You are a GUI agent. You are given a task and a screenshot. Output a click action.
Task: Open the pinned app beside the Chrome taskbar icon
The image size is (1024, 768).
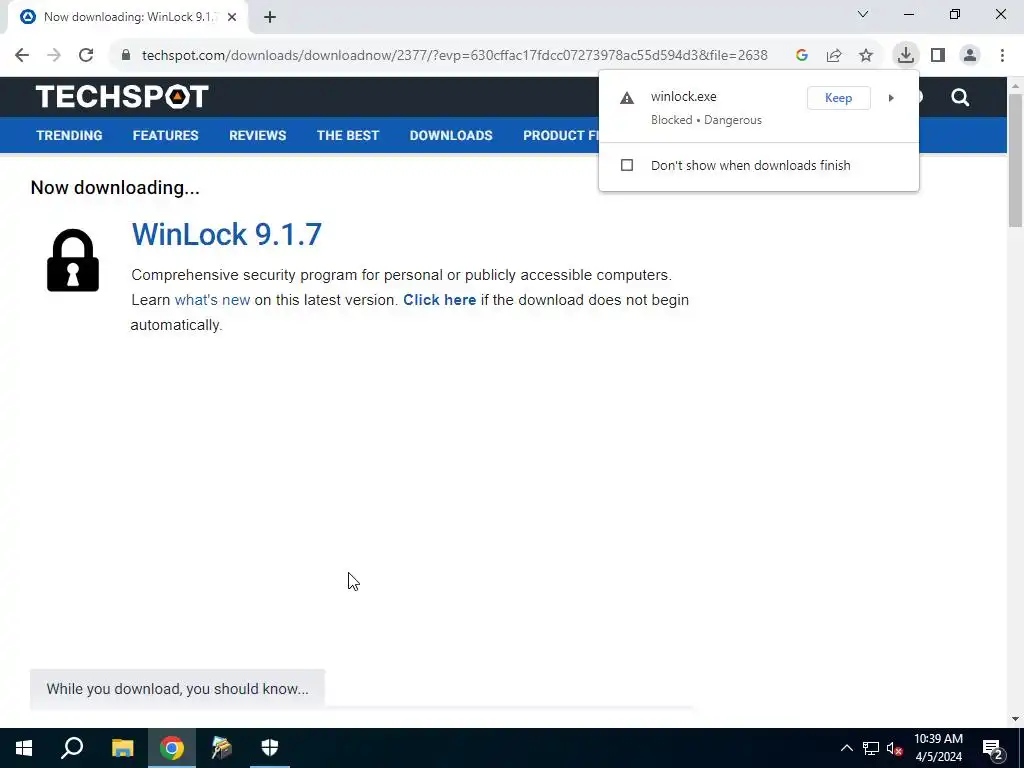pos(221,748)
